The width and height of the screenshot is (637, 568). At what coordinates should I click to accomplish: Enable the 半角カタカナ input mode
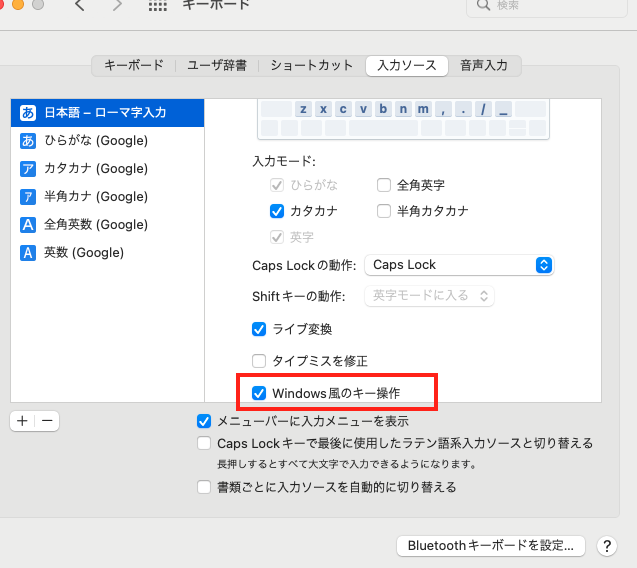coord(384,211)
